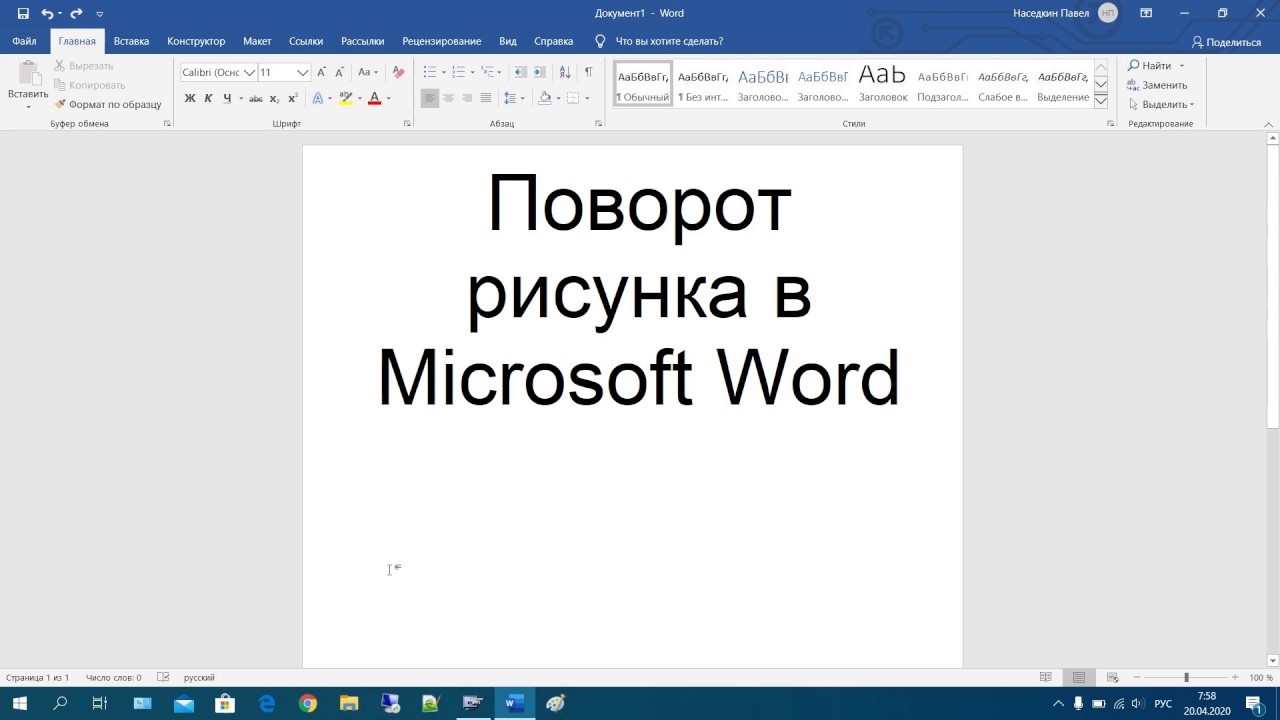Toggle the left align paragraph button
Screen dimensions: 1280x720
[x=429, y=98]
